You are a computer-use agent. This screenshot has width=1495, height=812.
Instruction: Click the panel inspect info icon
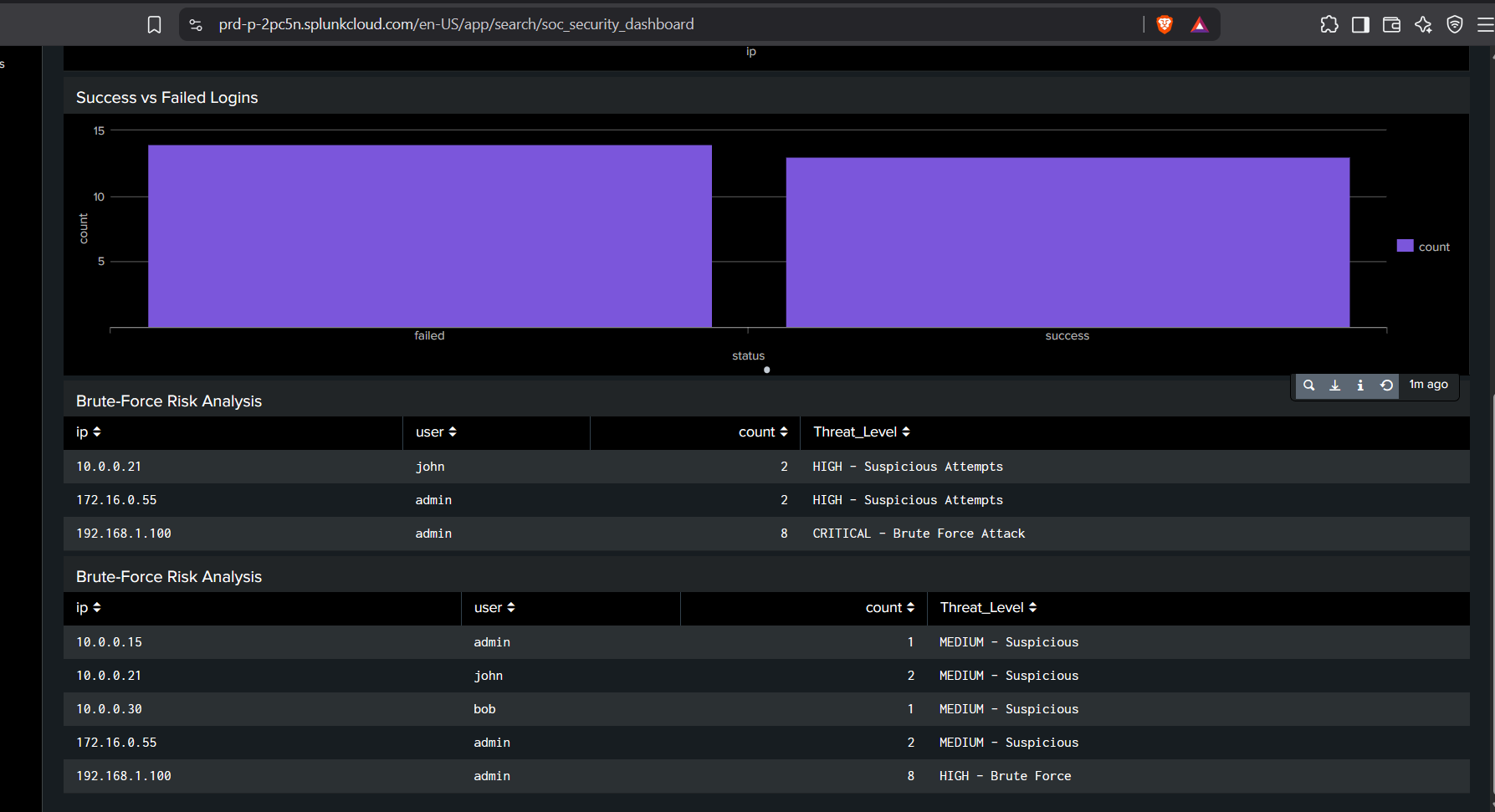pyautogui.click(x=1360, y=385)
